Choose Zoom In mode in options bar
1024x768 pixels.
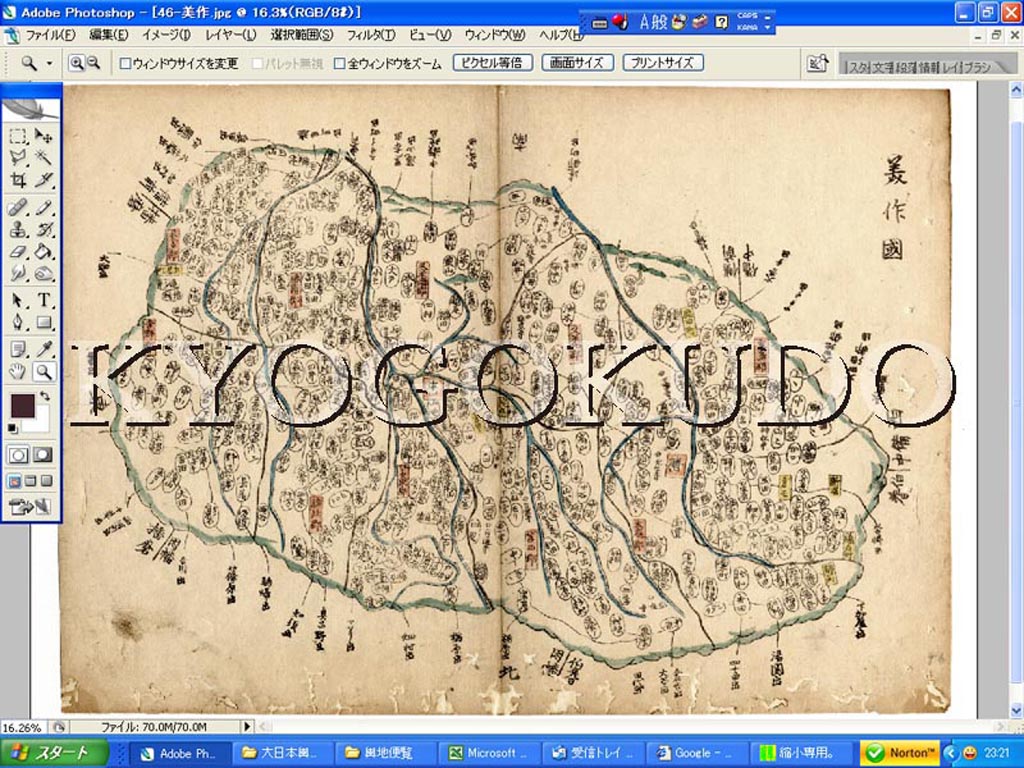[x=76, y=63]
